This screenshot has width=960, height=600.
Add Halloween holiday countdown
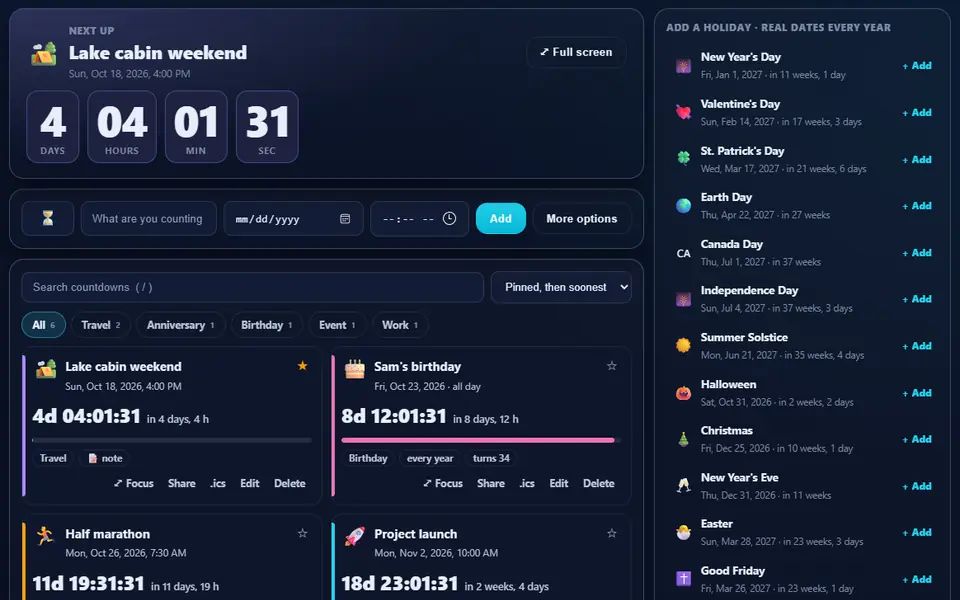[917, 393]
